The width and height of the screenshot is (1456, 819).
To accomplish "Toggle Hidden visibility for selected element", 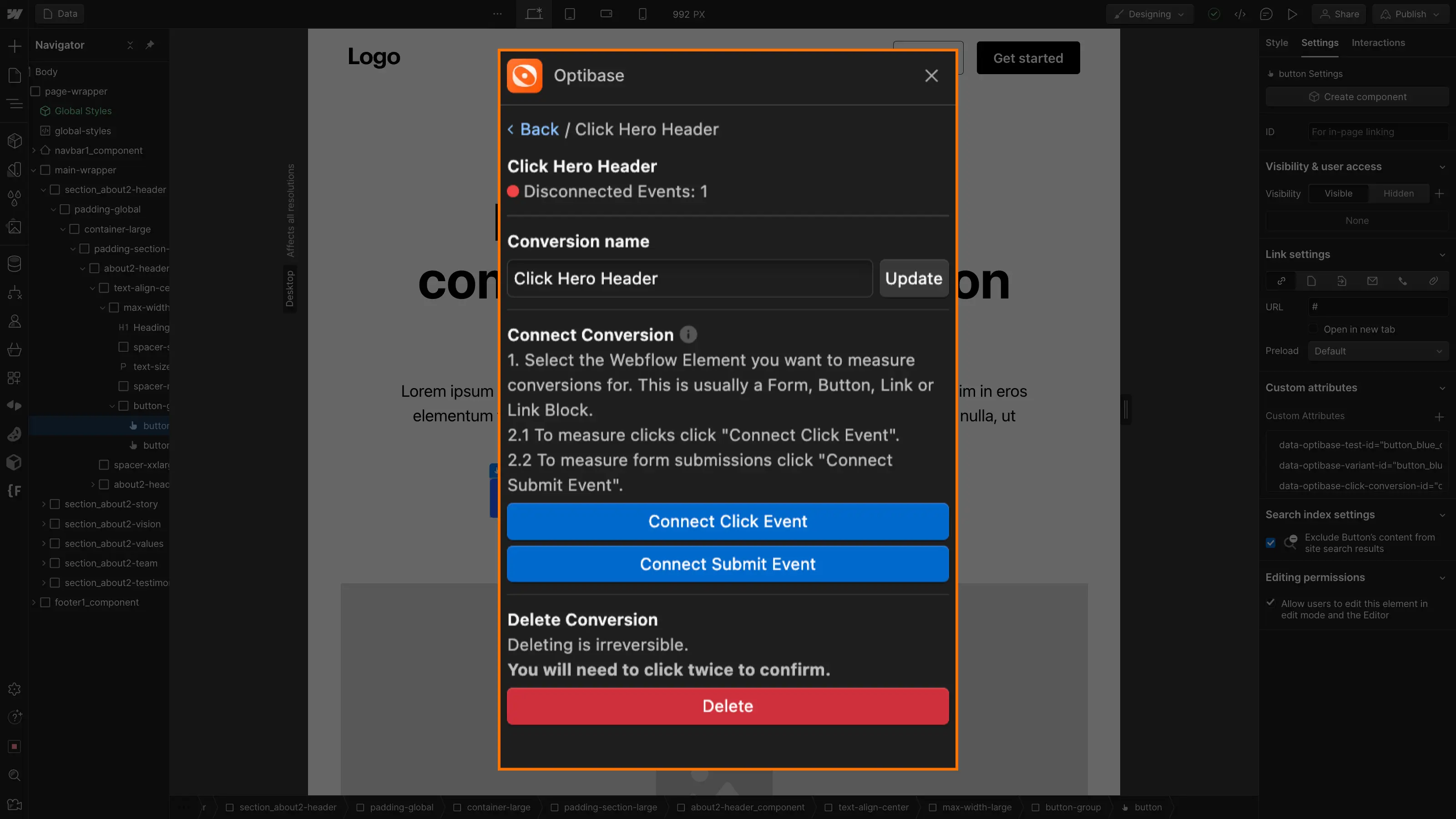I will coord(1398,193).
